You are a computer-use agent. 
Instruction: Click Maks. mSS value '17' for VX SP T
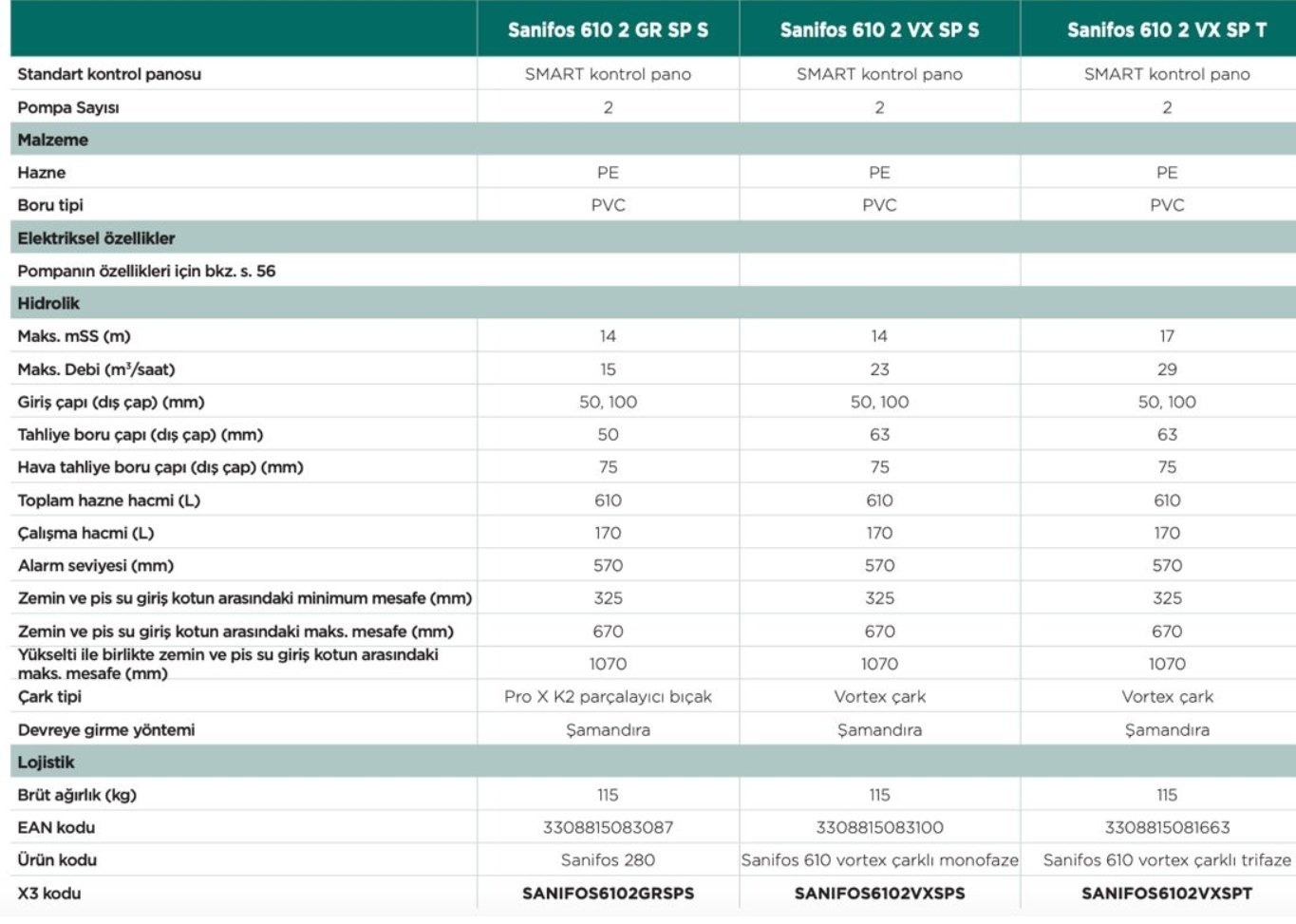tap(1167, 336)
